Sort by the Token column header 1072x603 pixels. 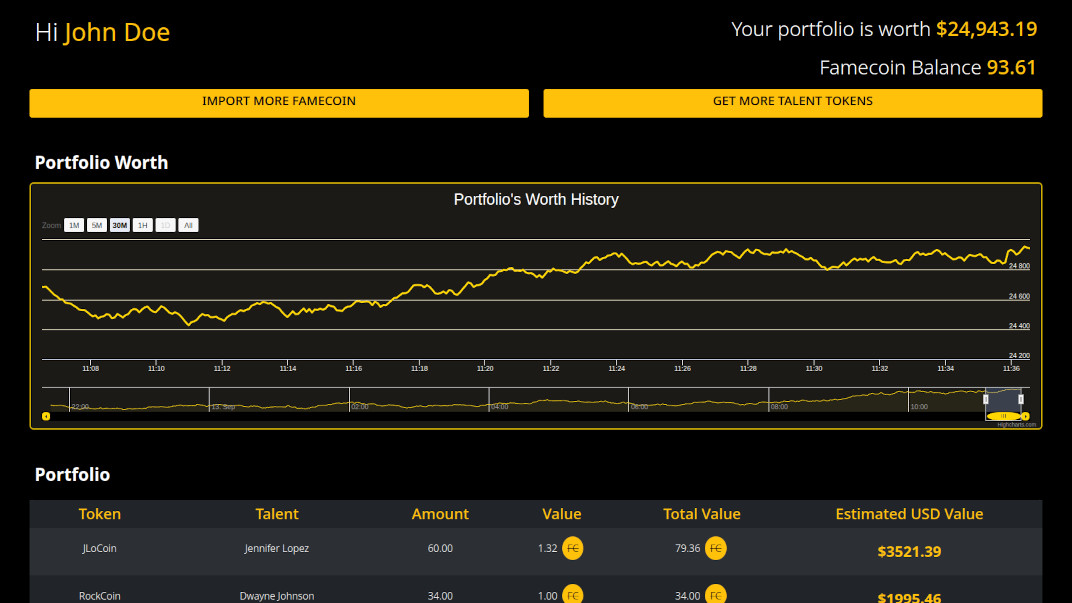99,514
